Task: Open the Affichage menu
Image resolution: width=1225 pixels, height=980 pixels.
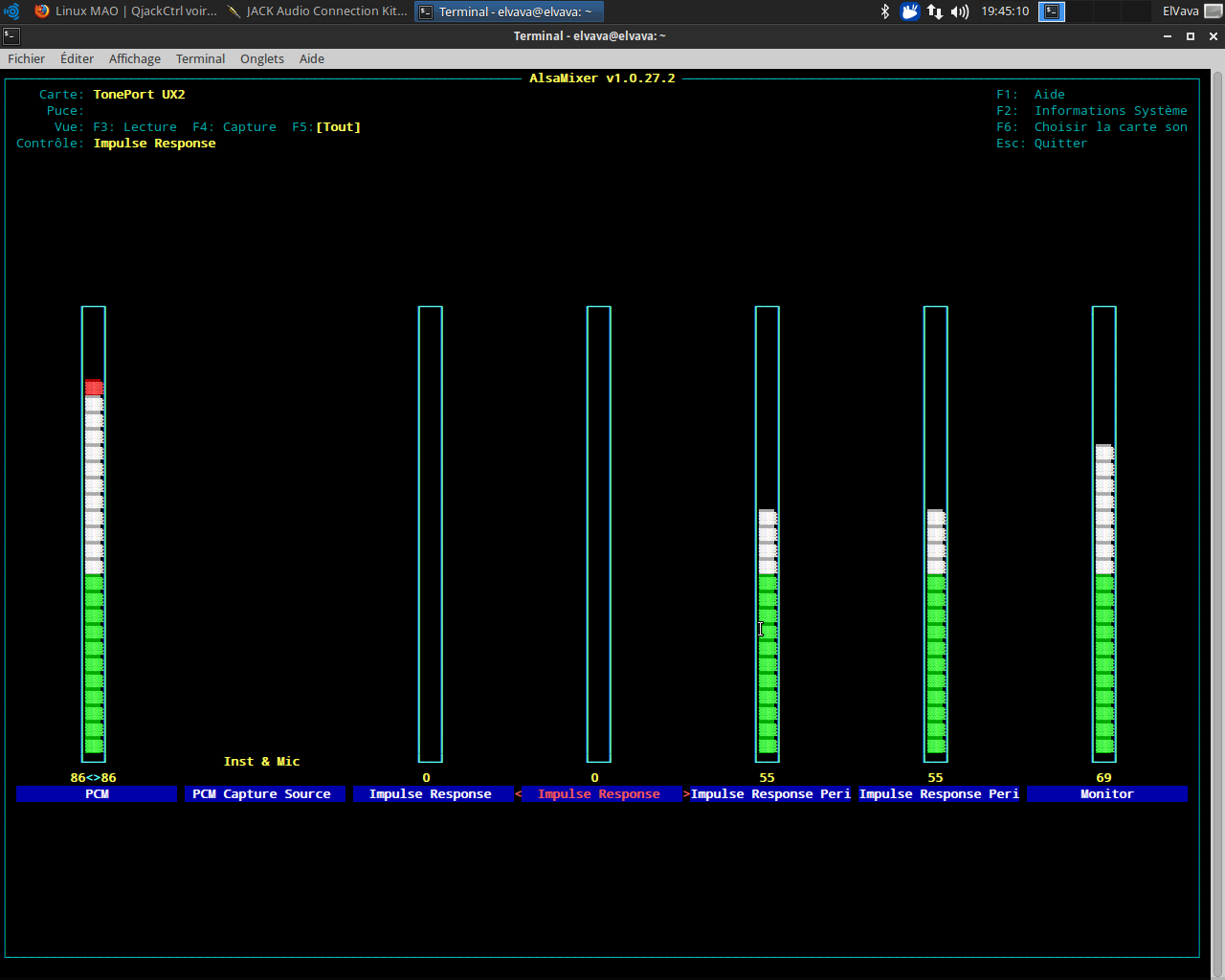Action: point(135,58)
